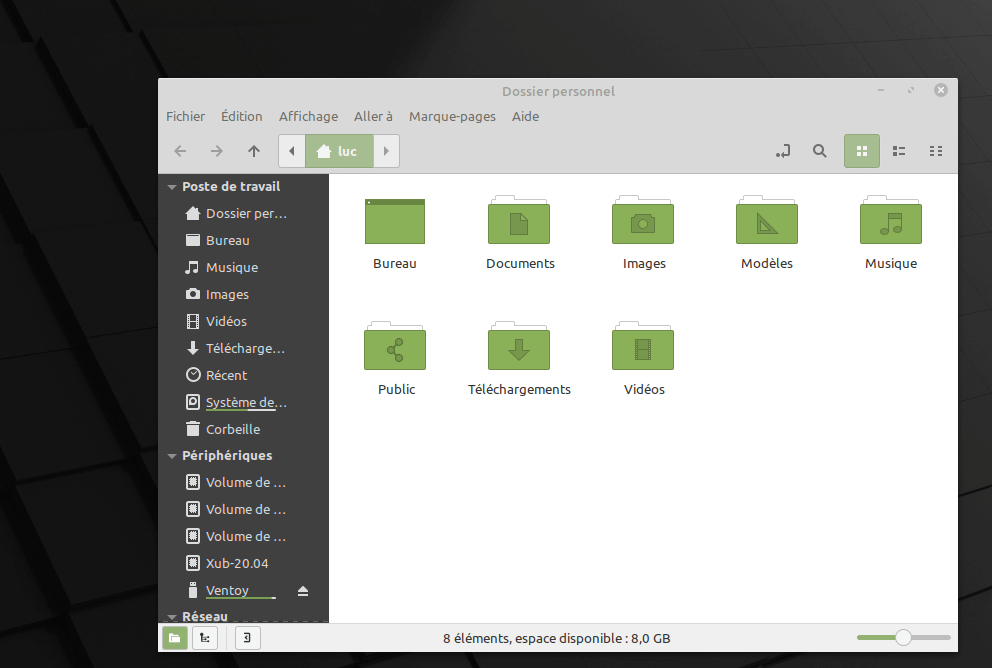Open the Images folder with camera icon
992x668 pixels.
coord(643,225)
